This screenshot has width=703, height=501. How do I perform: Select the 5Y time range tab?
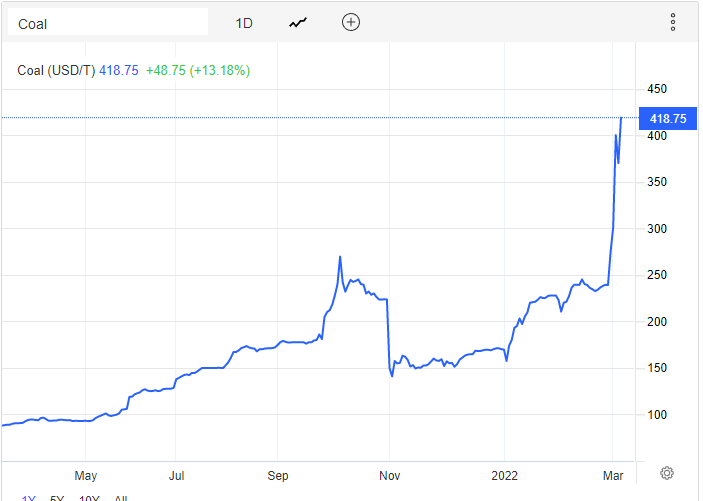coord(57,498)
